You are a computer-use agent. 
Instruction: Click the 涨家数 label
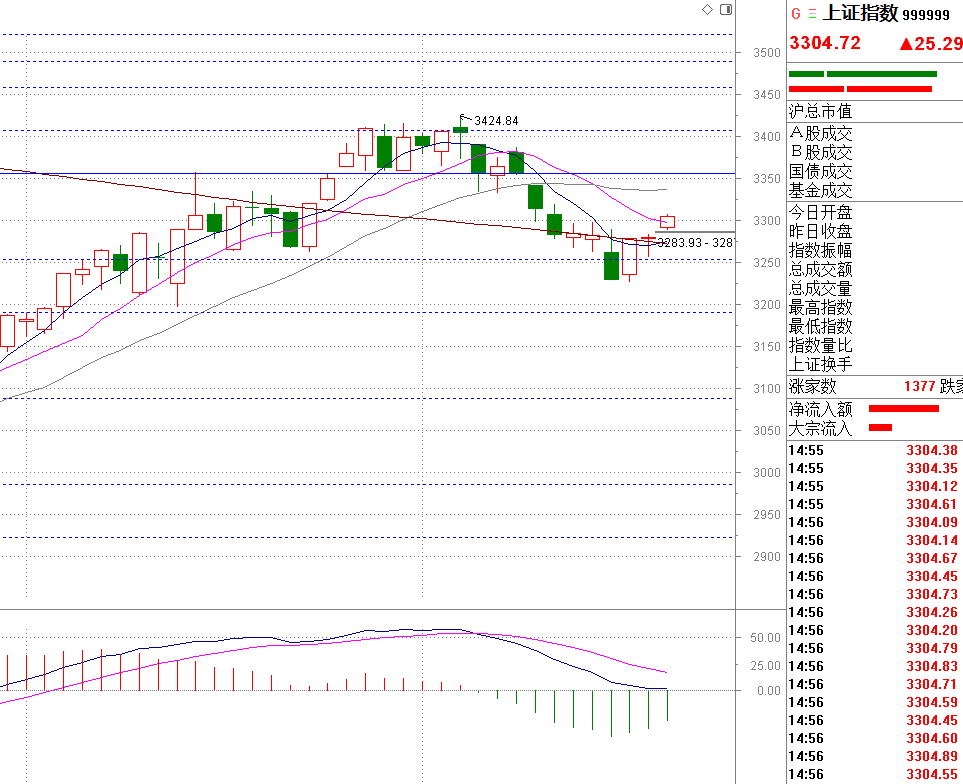(813, 386)
